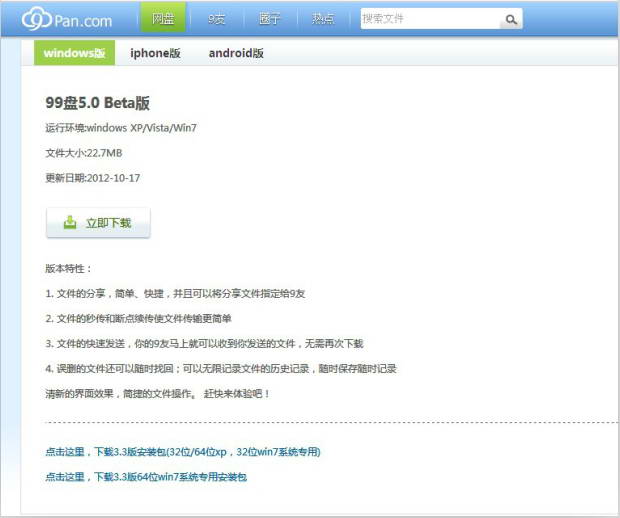Click the 版本特性 label
The width and height of the screenshot is (620, 518).
click(x=68, y=268)
